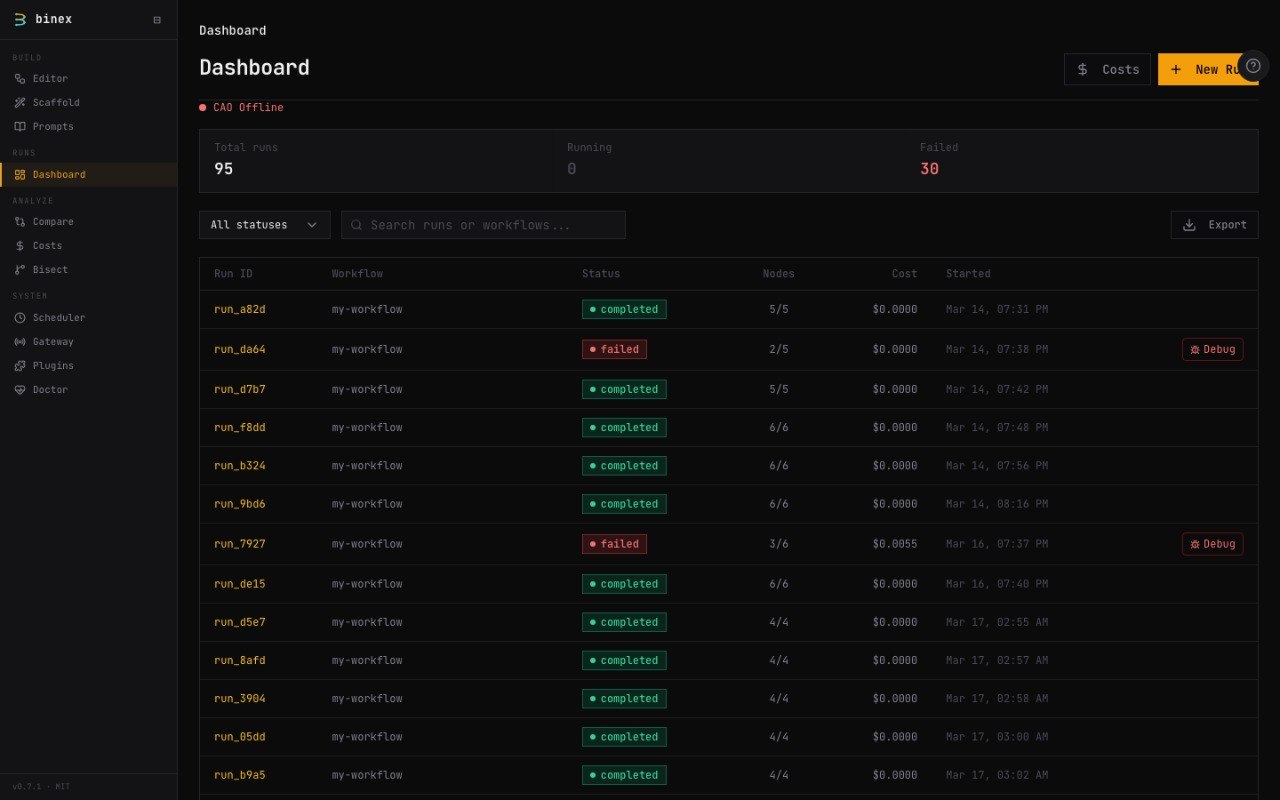
Task: Click the dollar icon in Costs button
Action: point(1082,69)
